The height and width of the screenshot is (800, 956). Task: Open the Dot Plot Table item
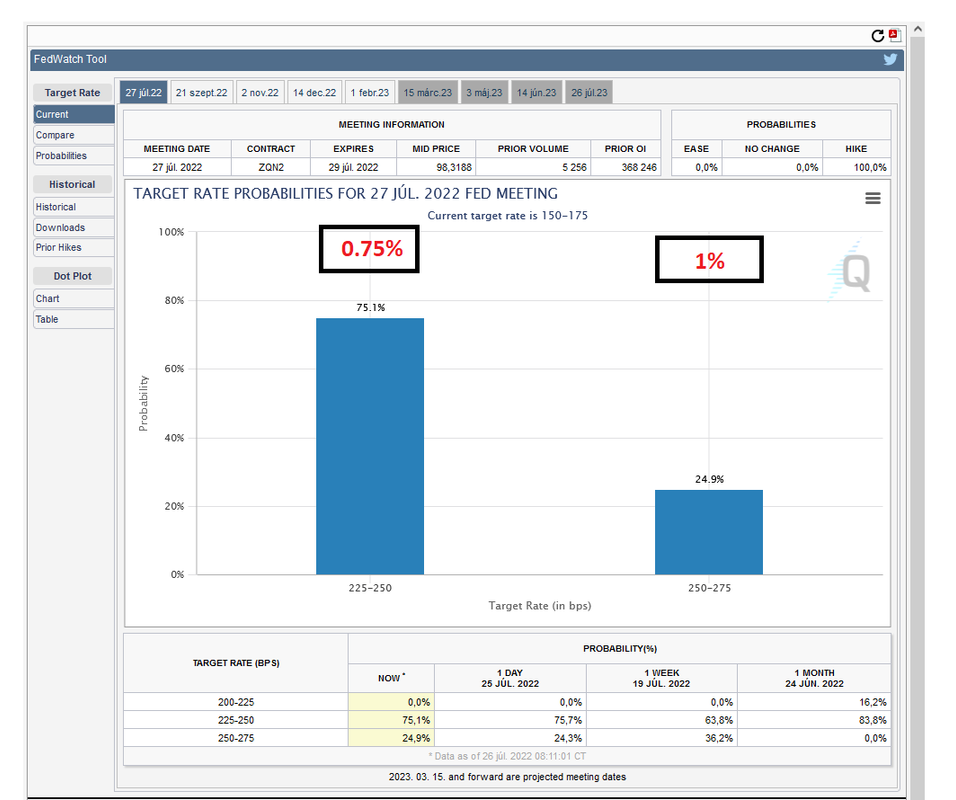(74, 319)
